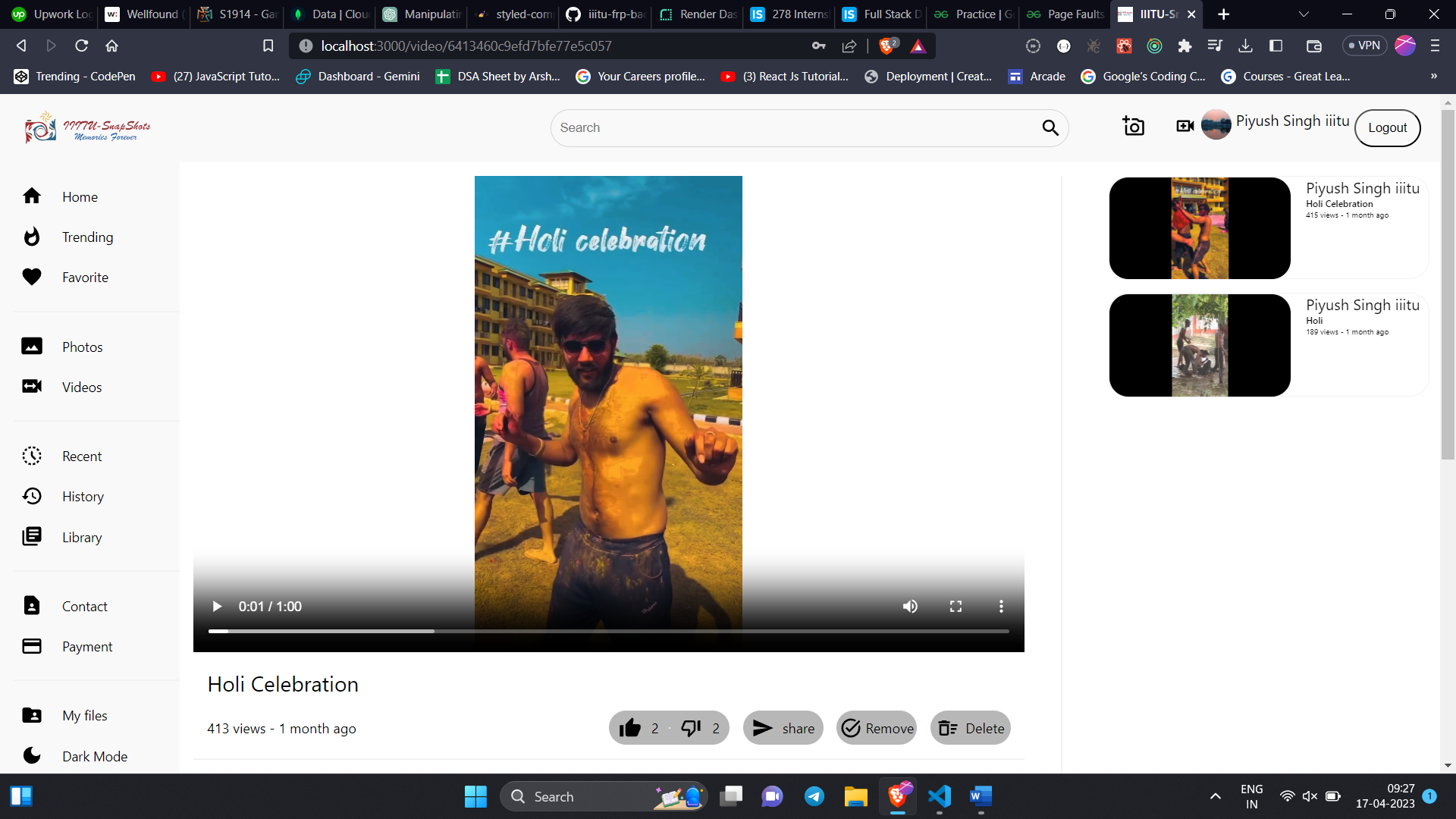Toggle video fullscreen mode
Viewport: 1456px width, 819px height.
click(x=955, y=606)
